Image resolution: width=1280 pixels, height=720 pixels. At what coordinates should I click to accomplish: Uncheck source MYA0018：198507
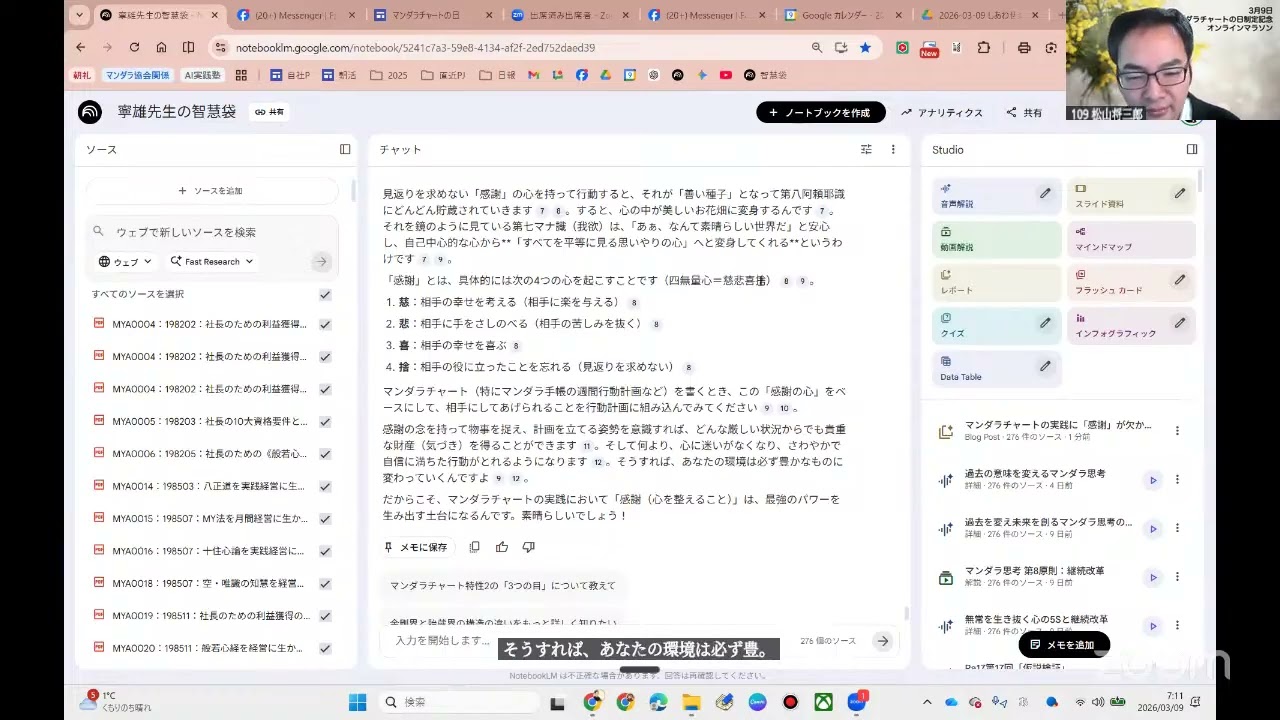coord(325,583)
